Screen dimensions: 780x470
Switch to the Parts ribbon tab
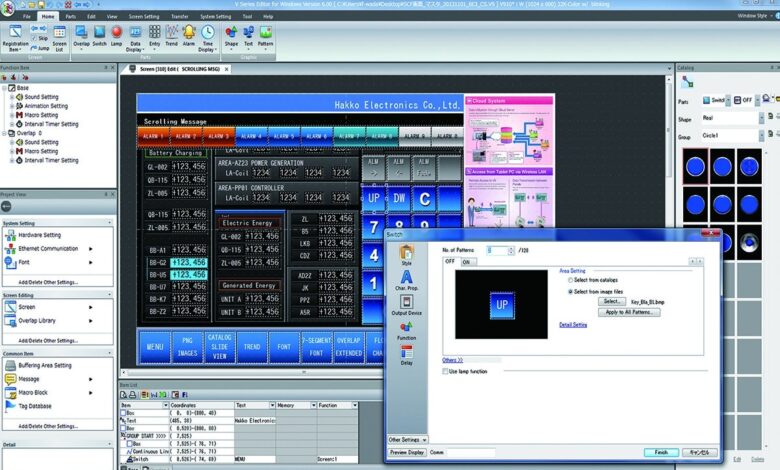[x=71, y=16]
